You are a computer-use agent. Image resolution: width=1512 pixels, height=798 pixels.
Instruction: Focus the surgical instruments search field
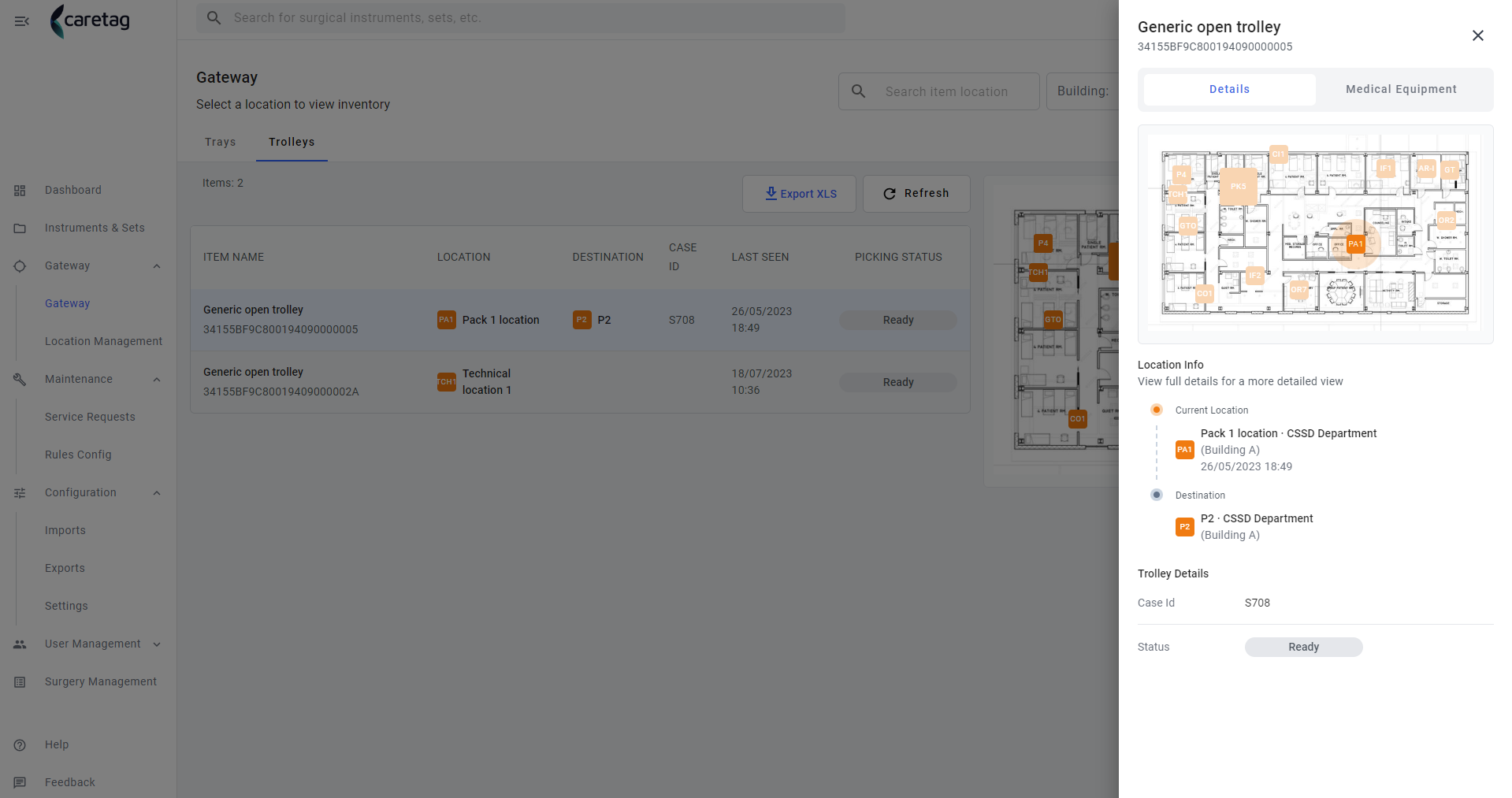(521, 17)
